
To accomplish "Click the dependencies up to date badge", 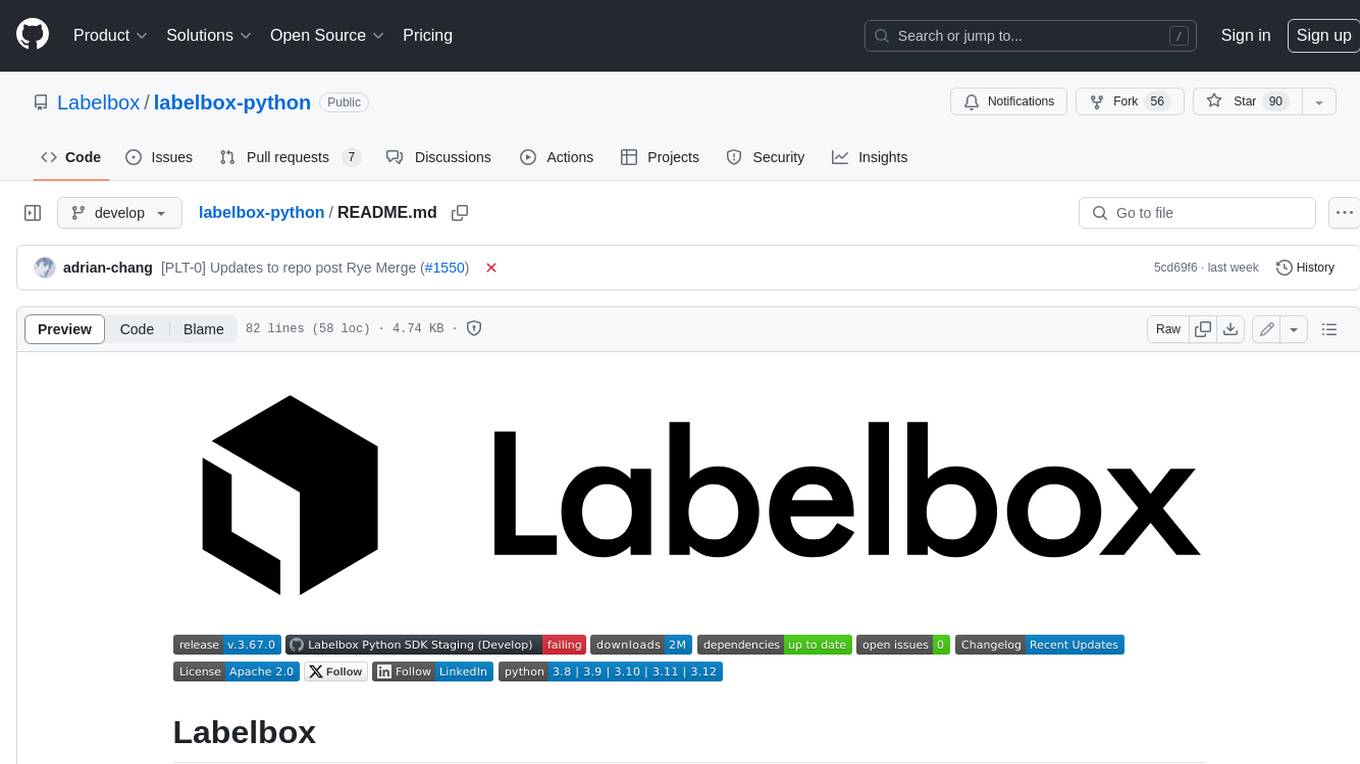I will [775, 645].
